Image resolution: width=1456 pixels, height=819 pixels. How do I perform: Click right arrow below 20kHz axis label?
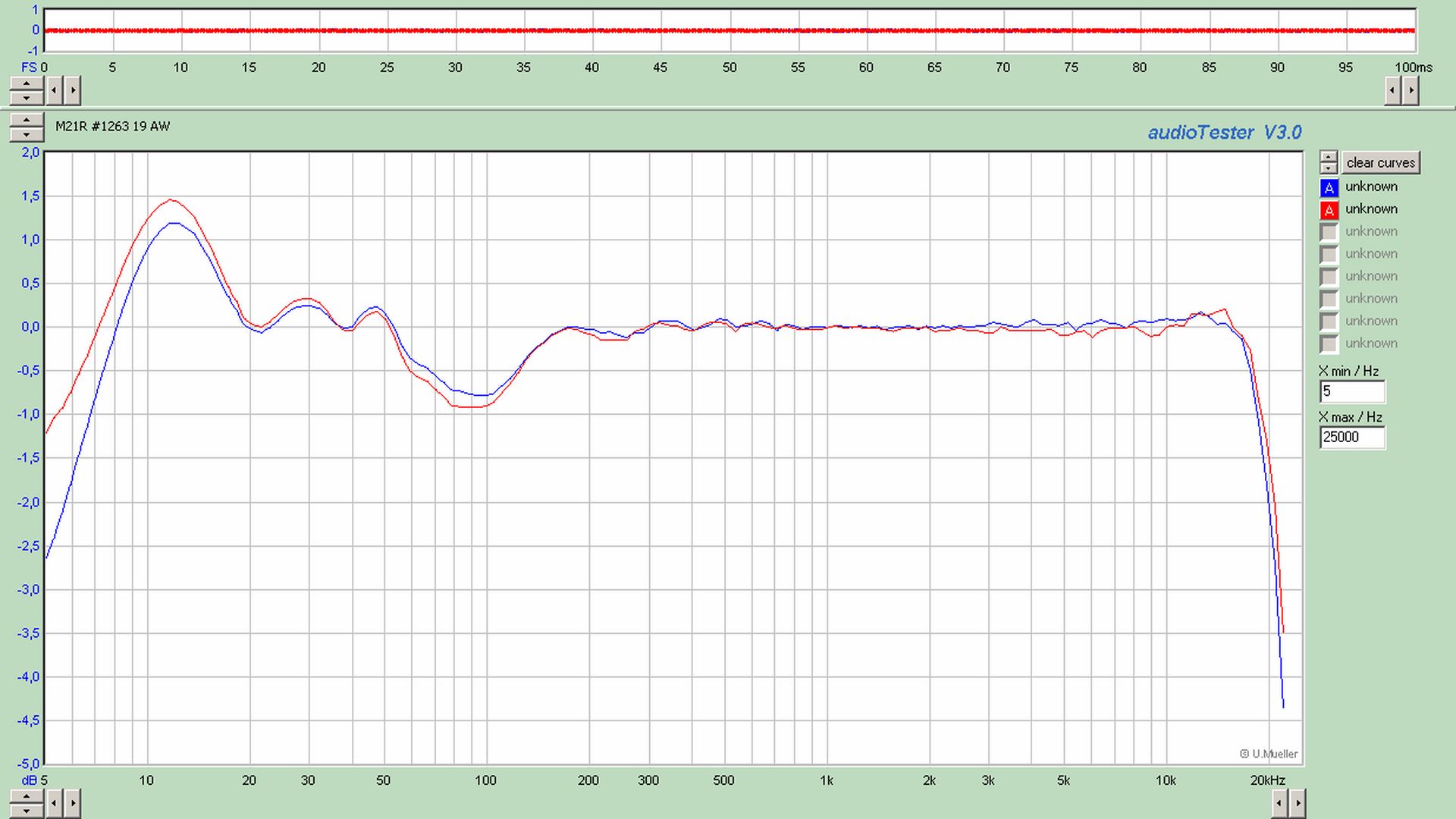pos(1298,802)
